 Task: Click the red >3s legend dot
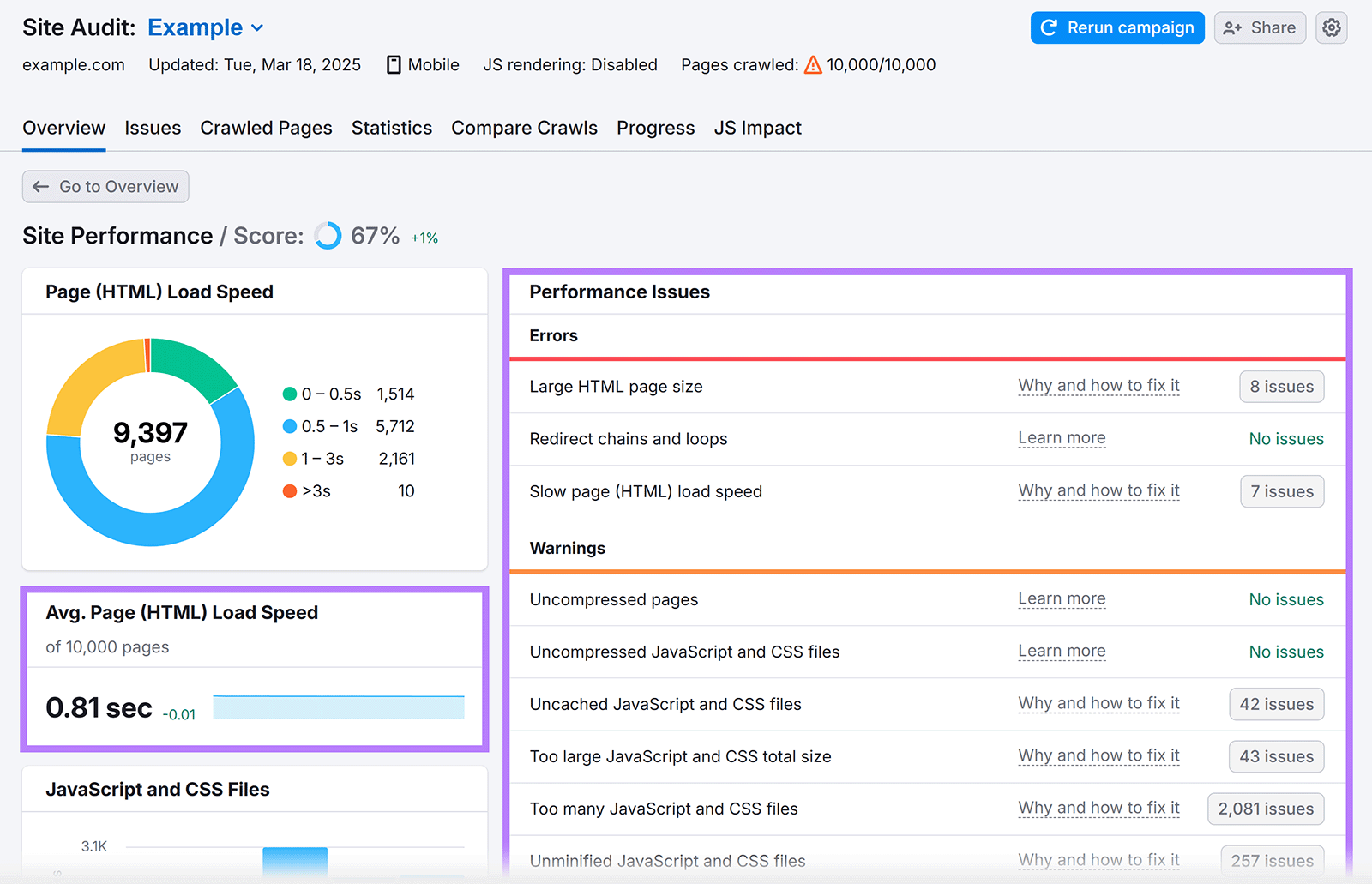coord(290,490)
